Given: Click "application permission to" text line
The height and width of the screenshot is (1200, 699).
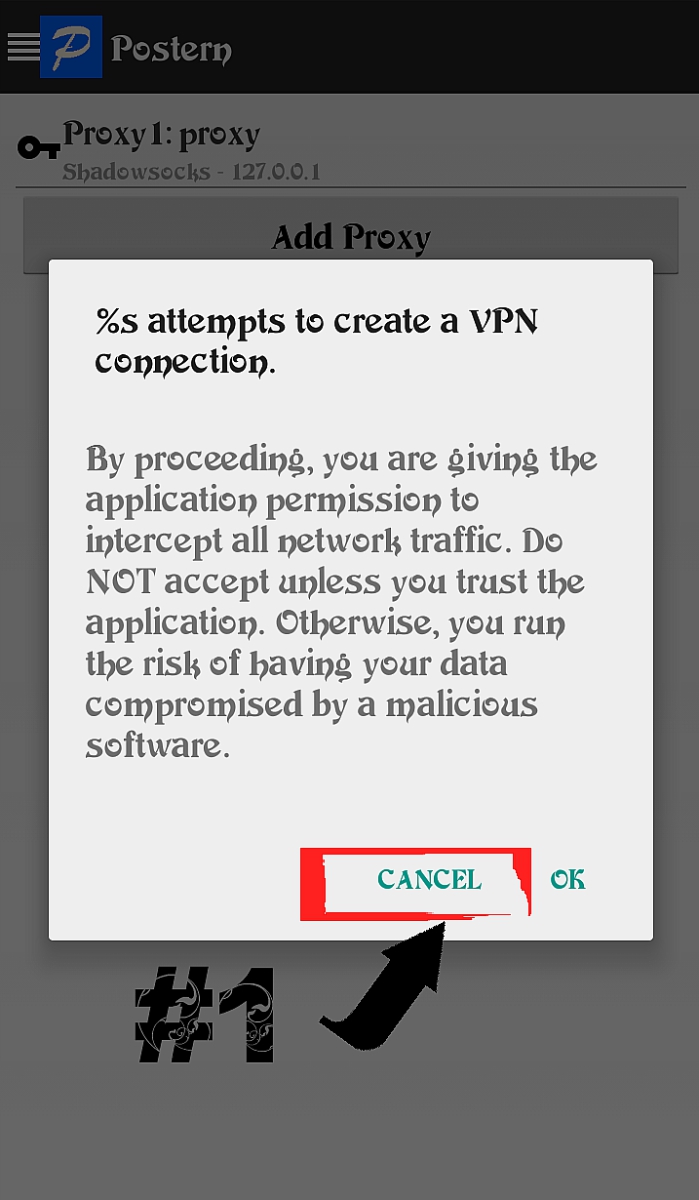Looking at the screenshot, I should click(282, 501).
